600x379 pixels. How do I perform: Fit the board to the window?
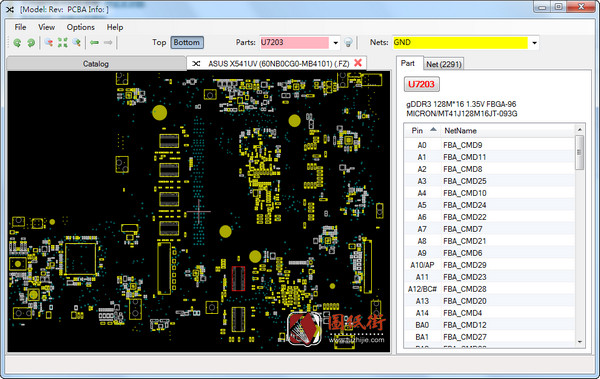pyautogui.click(x=62, y=42)
